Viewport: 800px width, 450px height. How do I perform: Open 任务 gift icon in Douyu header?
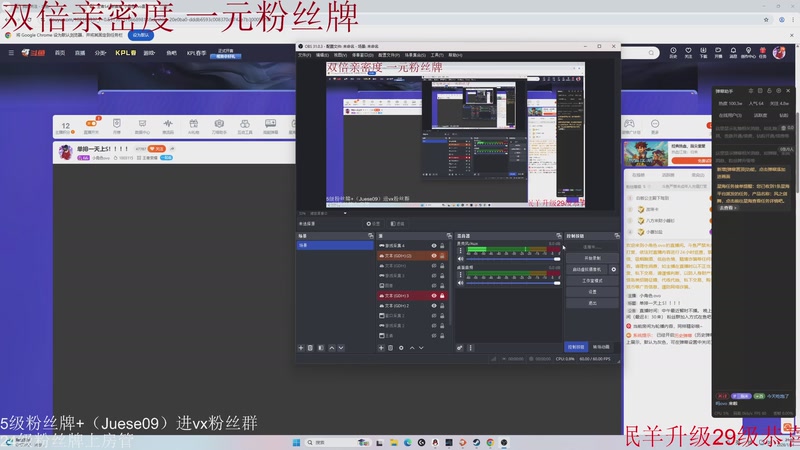tap(763, 53)
